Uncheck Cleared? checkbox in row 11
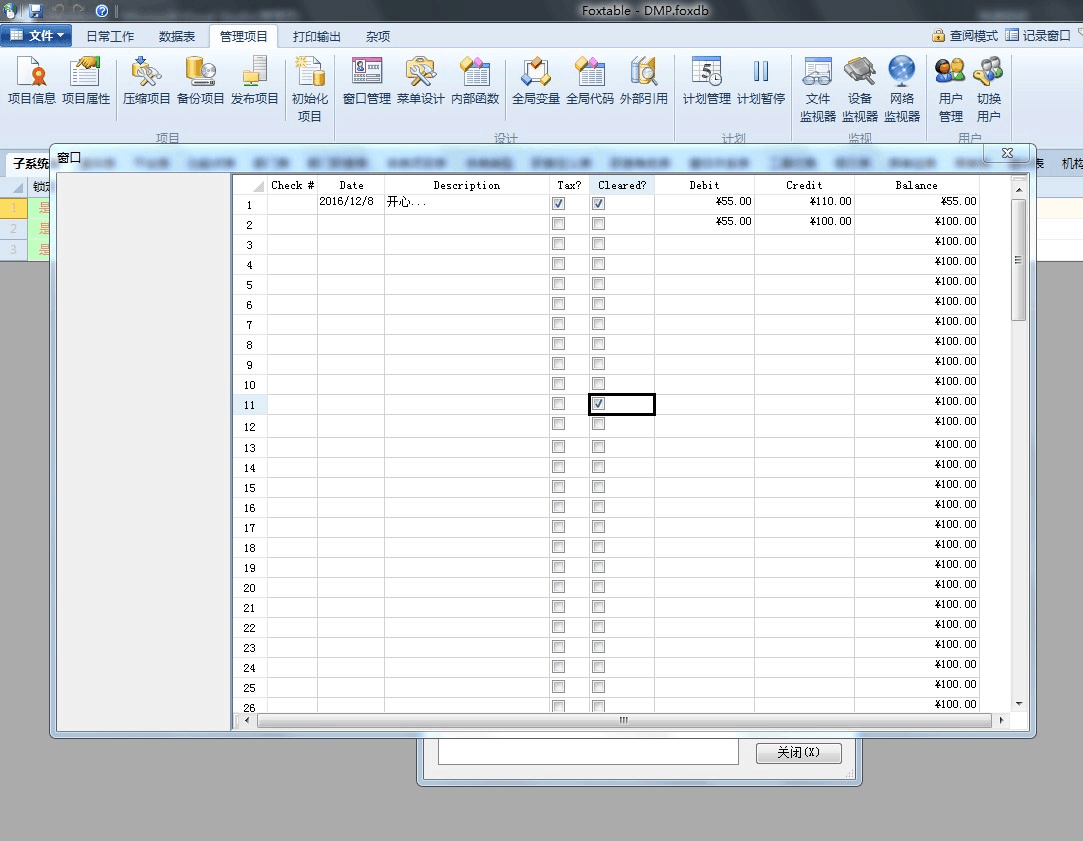 click(598, 404)
